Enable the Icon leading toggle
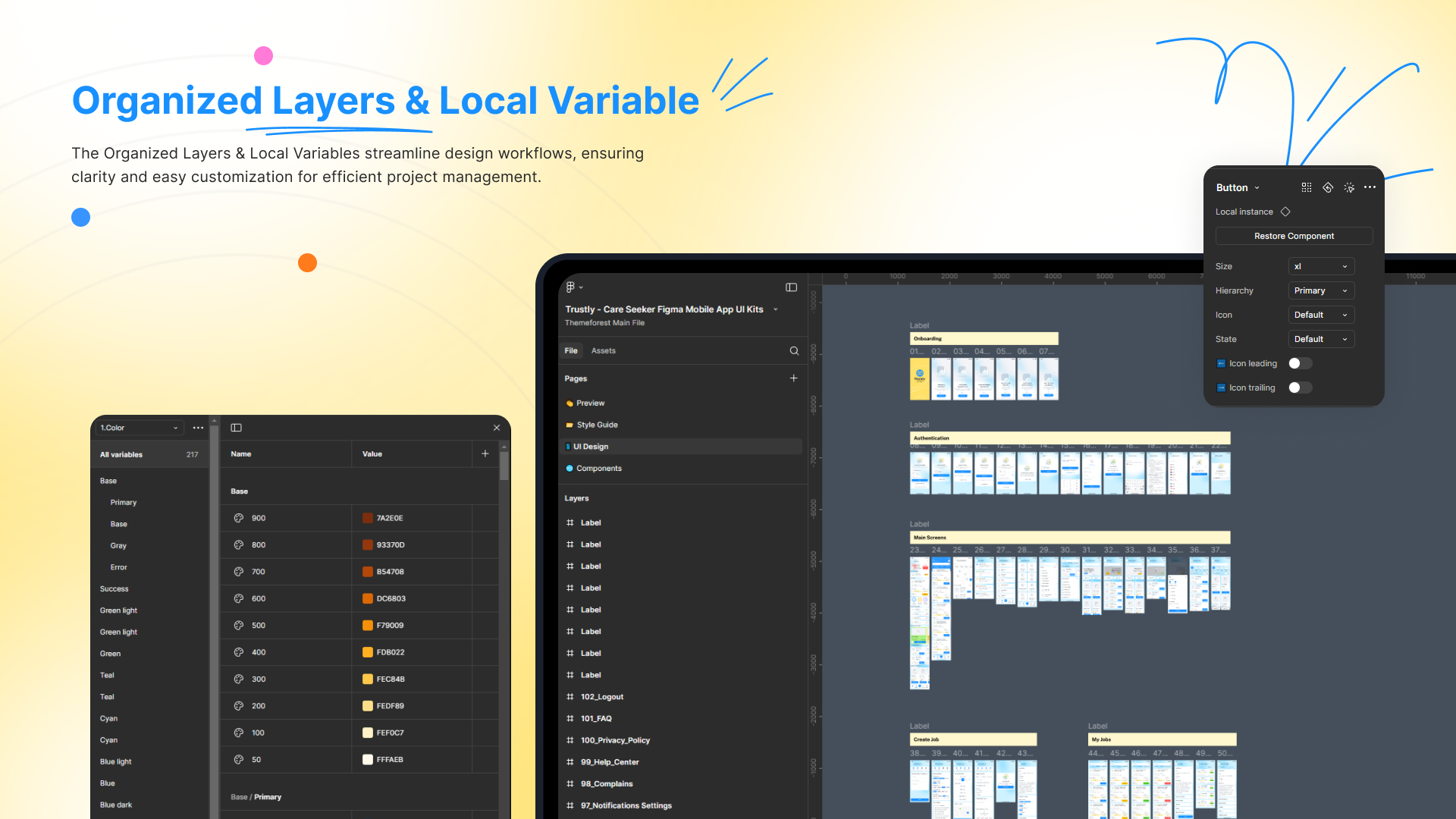Screen dimensions: 1456x819 [x=1300, y=363]
